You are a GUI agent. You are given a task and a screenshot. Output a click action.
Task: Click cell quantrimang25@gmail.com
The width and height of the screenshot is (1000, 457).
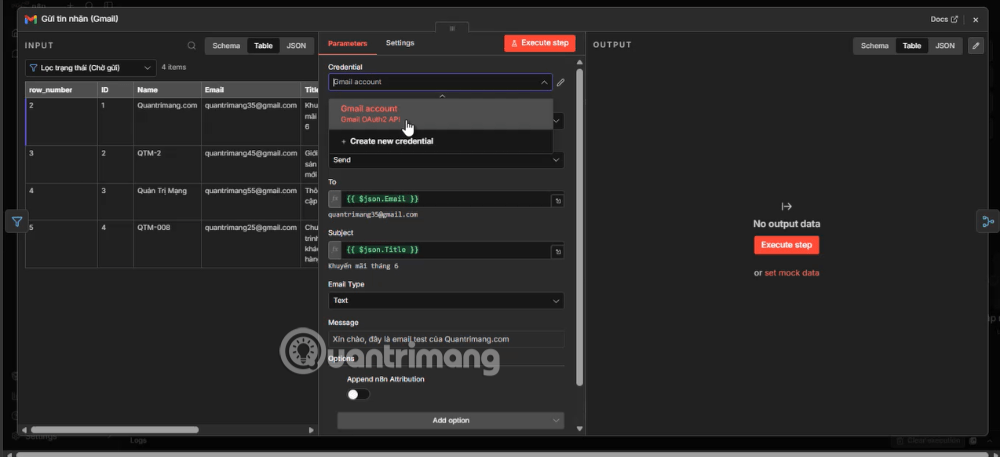pos(251,227)
